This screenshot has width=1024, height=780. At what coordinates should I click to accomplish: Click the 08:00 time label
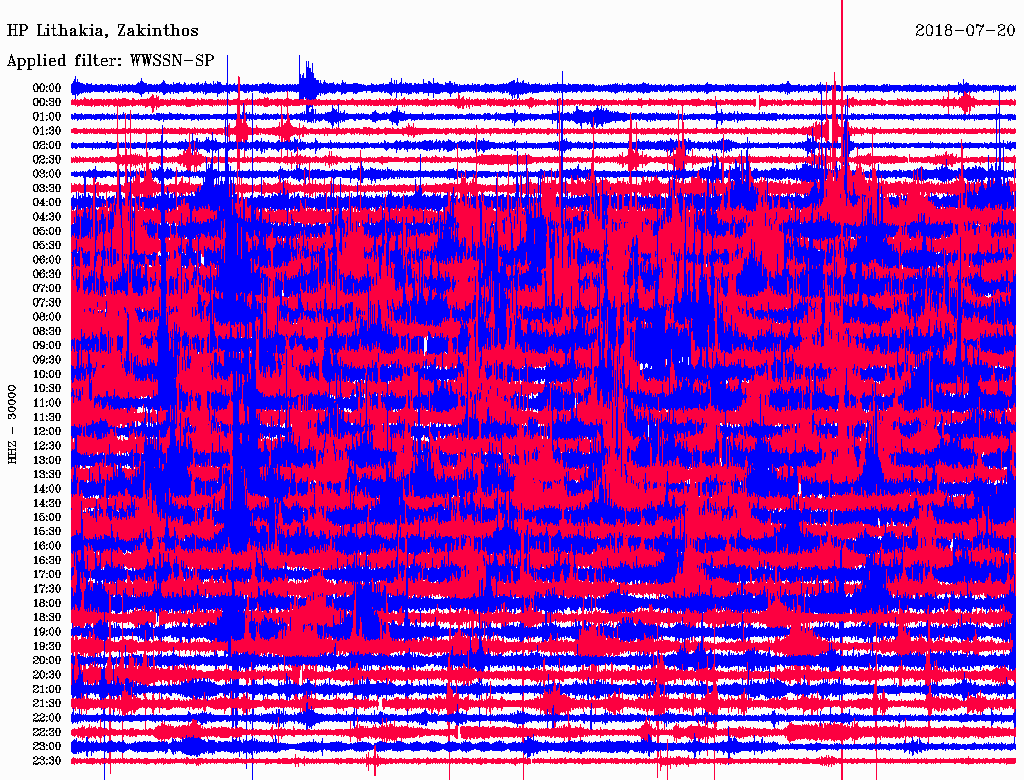pos(47,317)
